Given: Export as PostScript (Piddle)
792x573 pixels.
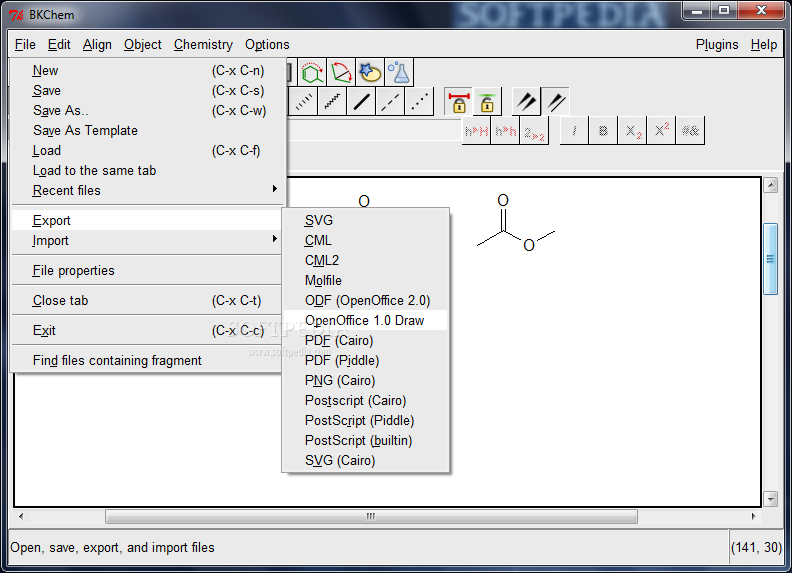Looking at the screenshot, I should click(366, 420).
